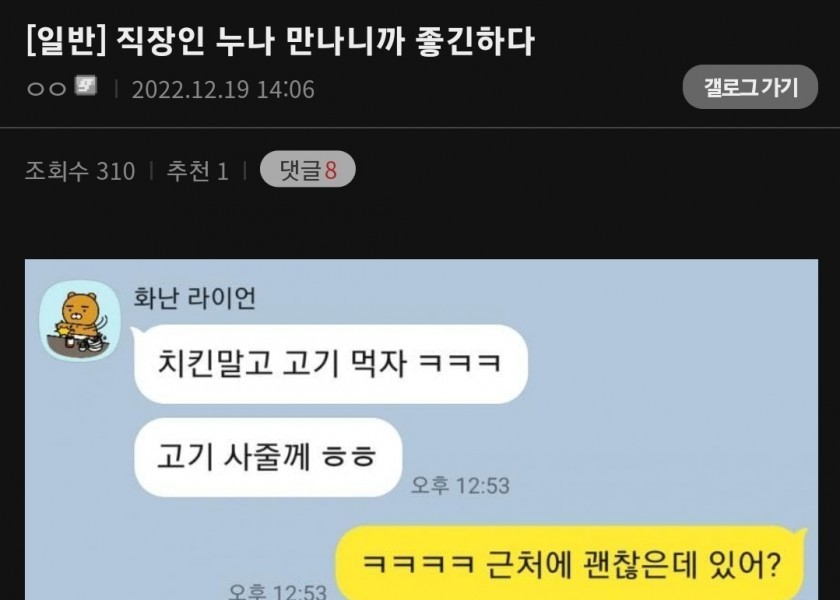Image resolution: width=840 pixels, height=600 pixels.
Task: Click the horizontal divider below the post header
Action: 420,128
